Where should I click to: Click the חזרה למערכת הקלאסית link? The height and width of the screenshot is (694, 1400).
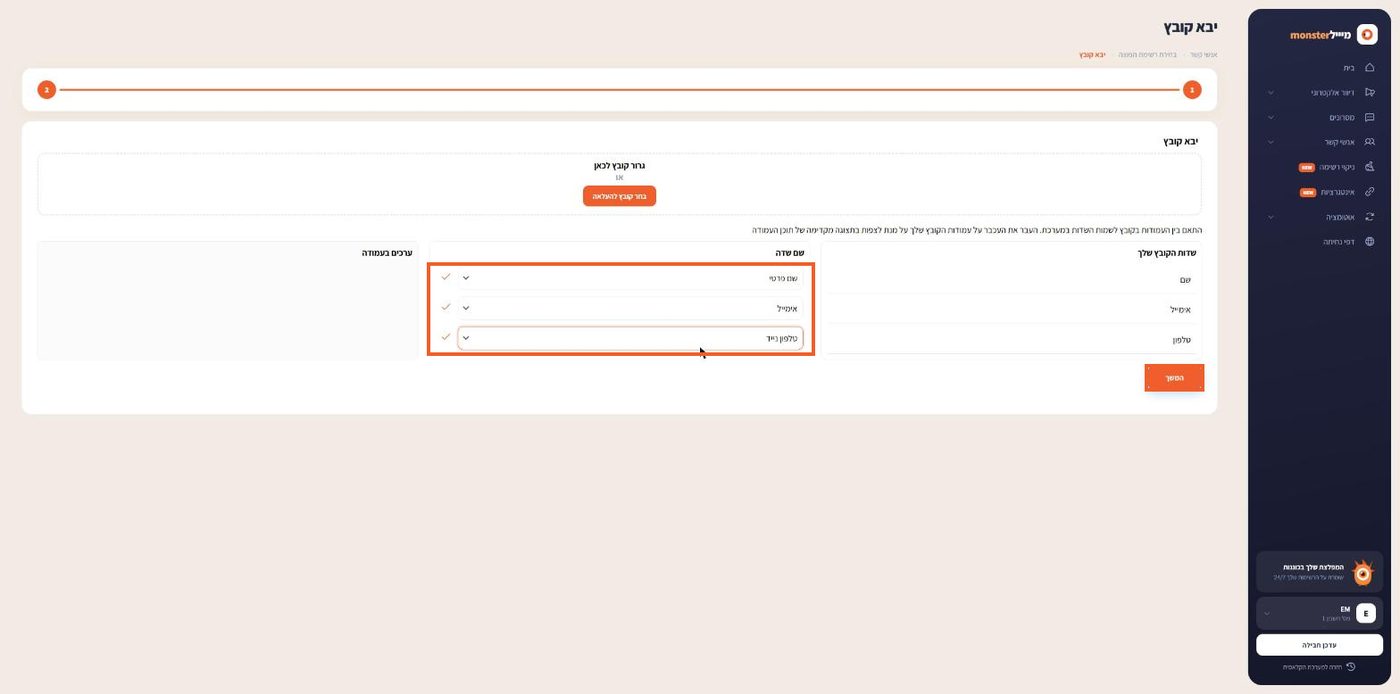1312,666
